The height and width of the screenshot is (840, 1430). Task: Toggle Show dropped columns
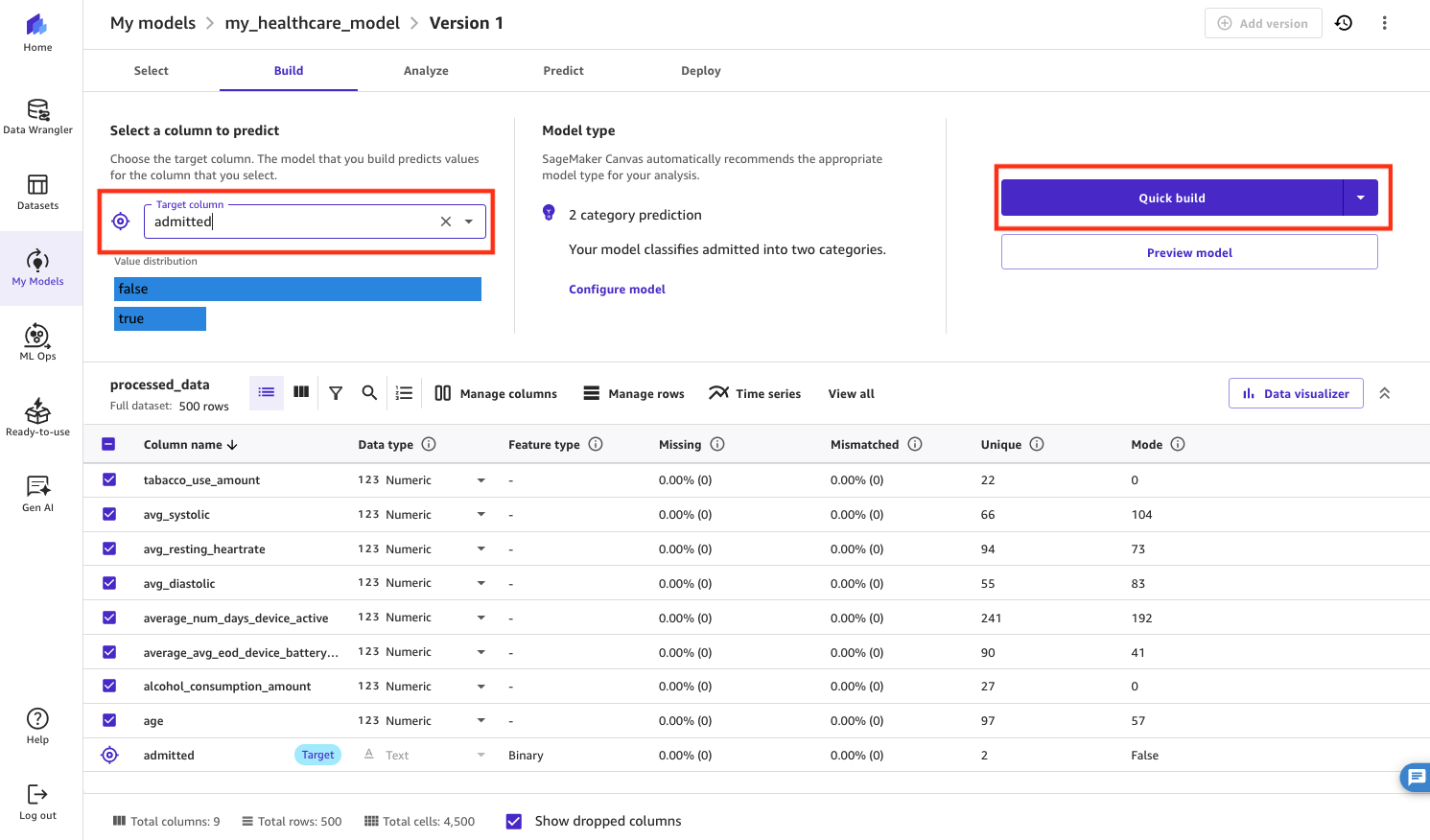514,821
